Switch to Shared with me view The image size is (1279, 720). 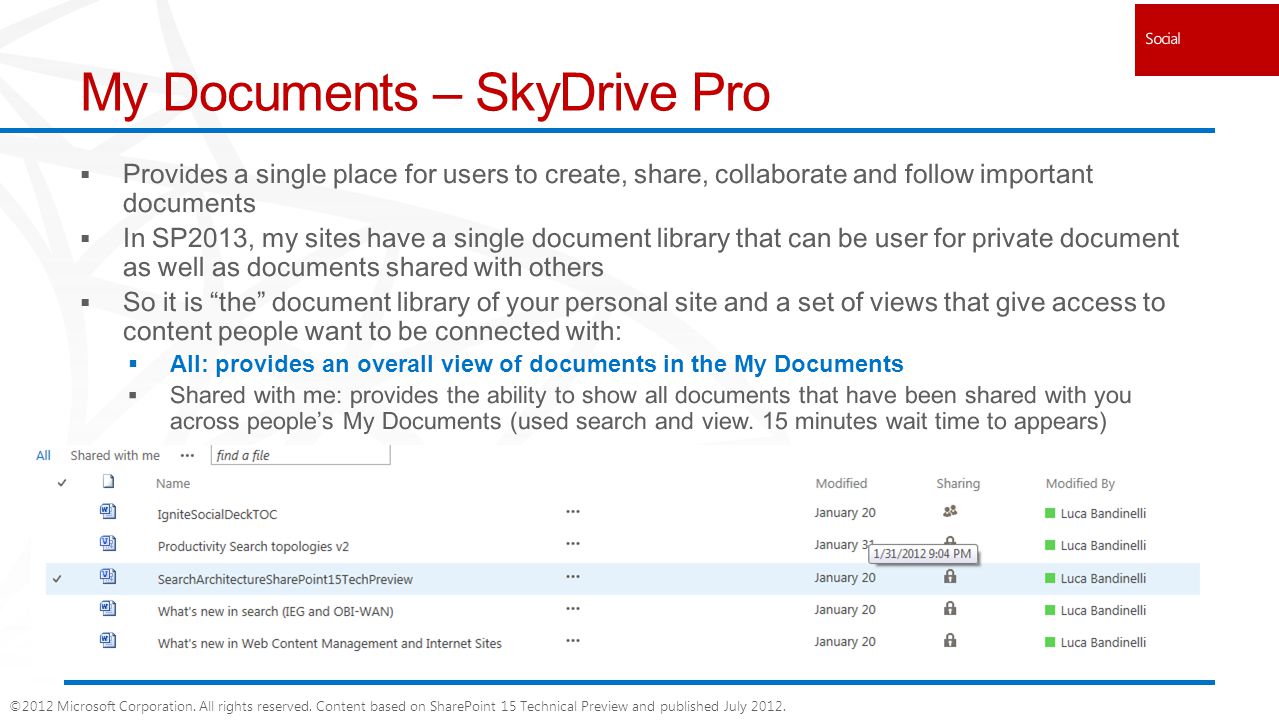(x=115, y=455)
